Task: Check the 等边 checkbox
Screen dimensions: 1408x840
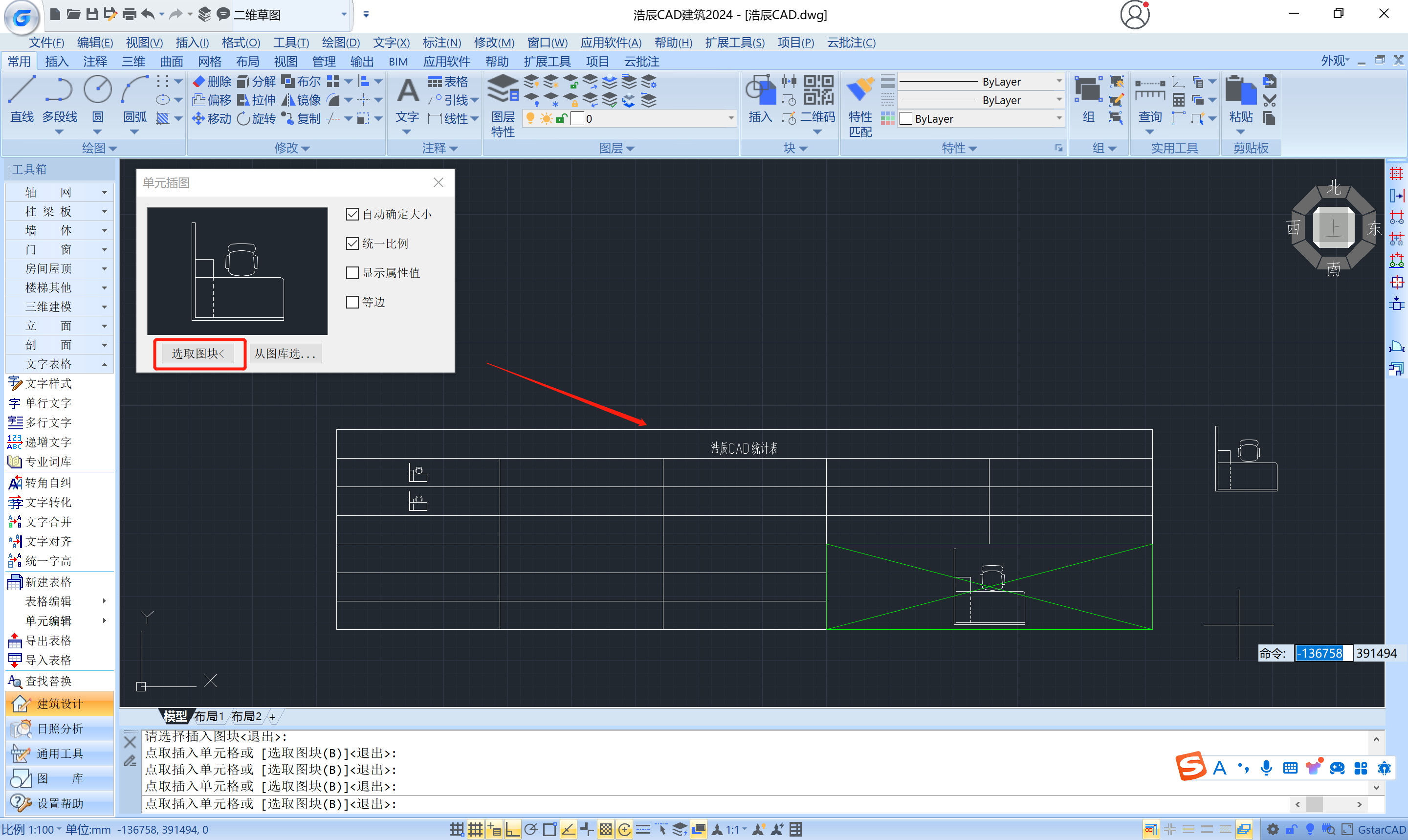Action: [x=352, y=302]
